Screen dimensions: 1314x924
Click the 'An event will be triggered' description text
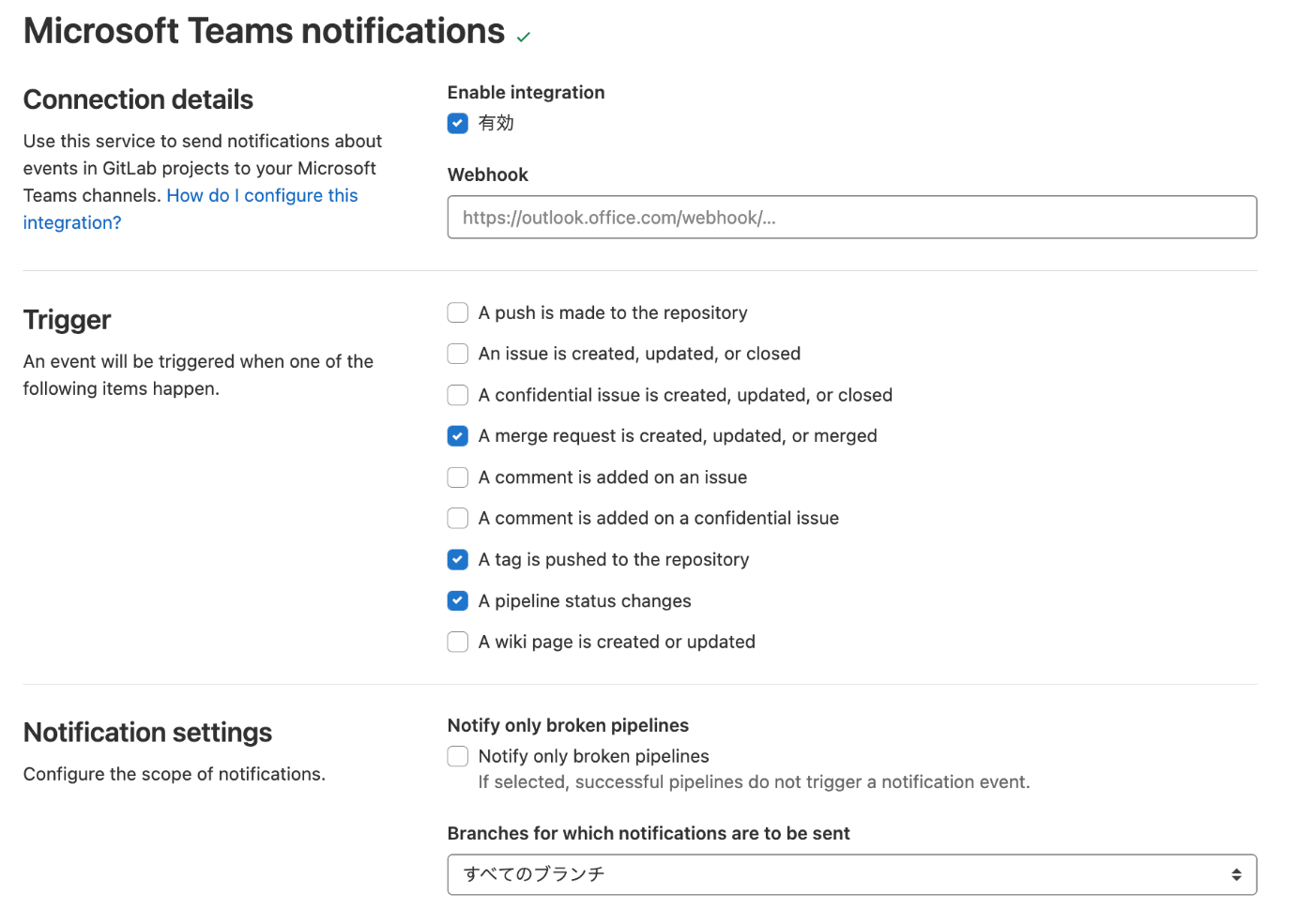[x=198, y=375]
